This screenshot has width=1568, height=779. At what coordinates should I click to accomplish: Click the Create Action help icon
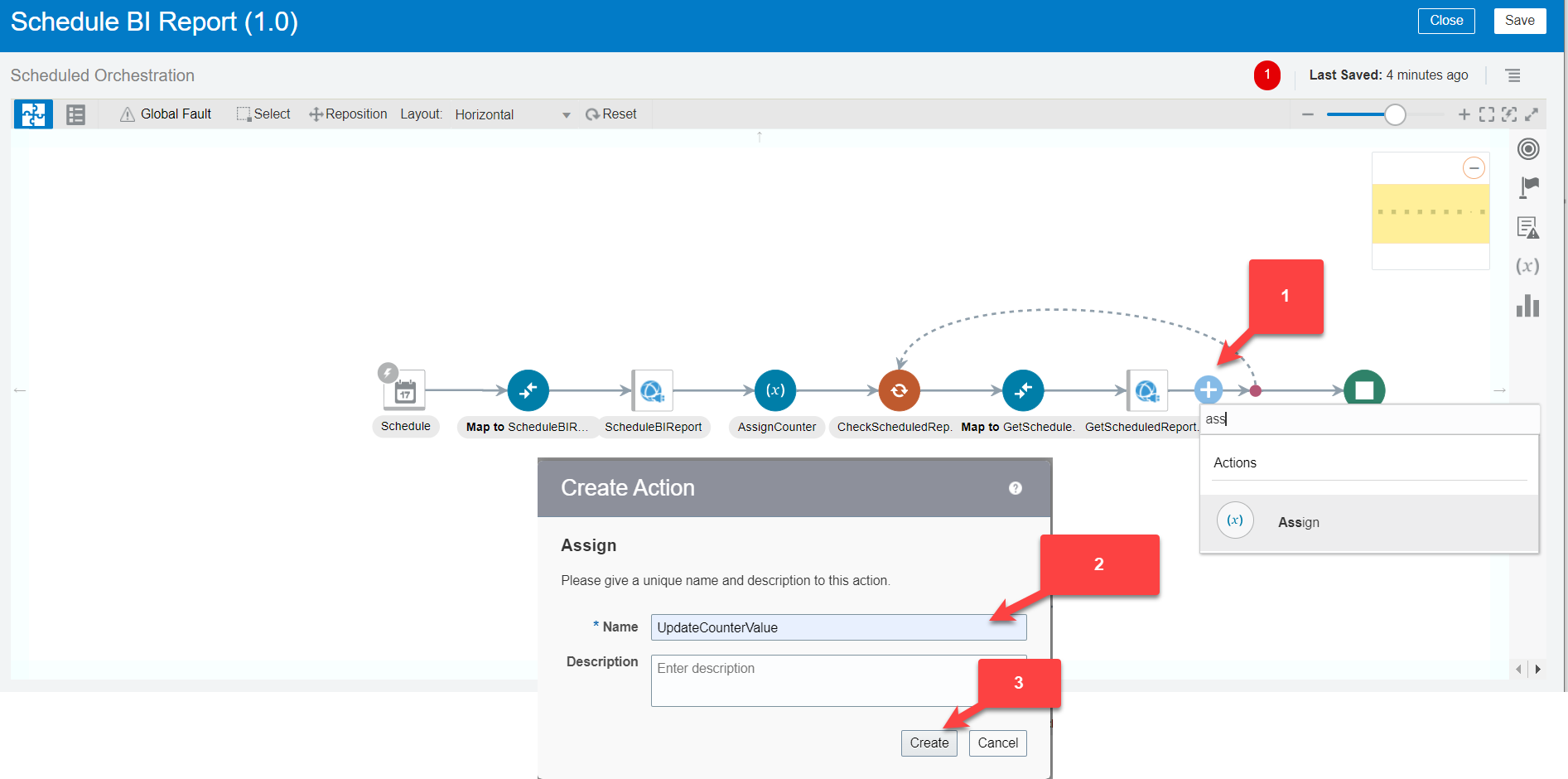(x=1016, y=488)
